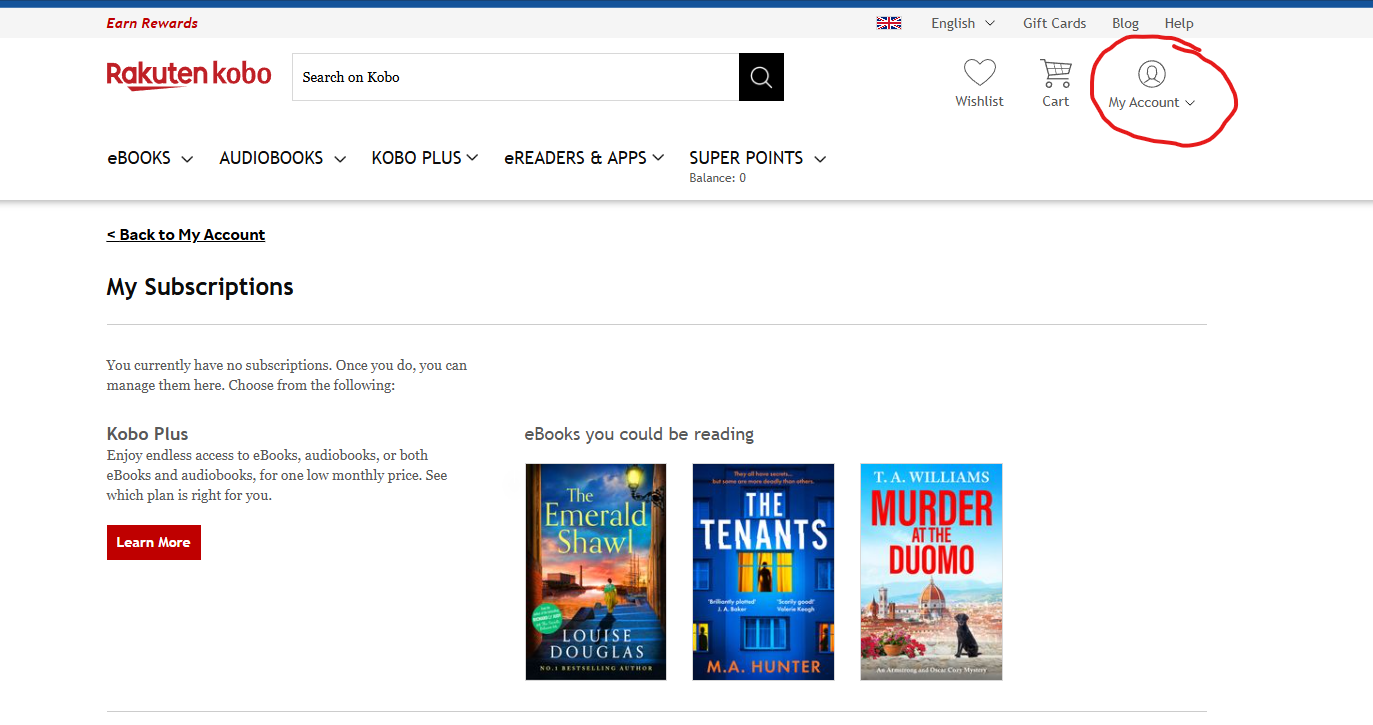The width and height of the screenshot is (1373, 725).
Task: Click the My Account profile icon
Action: pos(1151,73)
